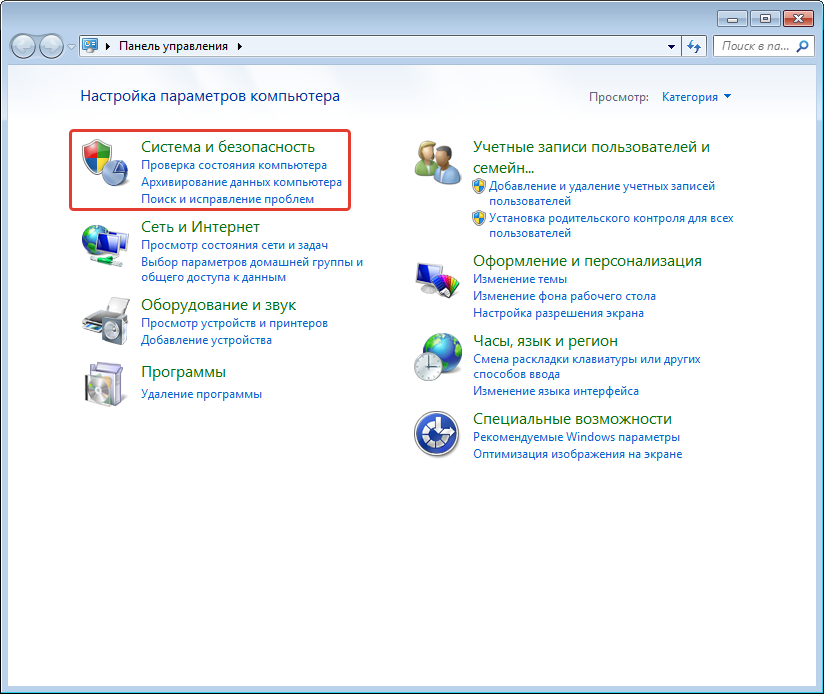
Task: Open Архивирование данных компьютера link
Action: coord(241,182)
